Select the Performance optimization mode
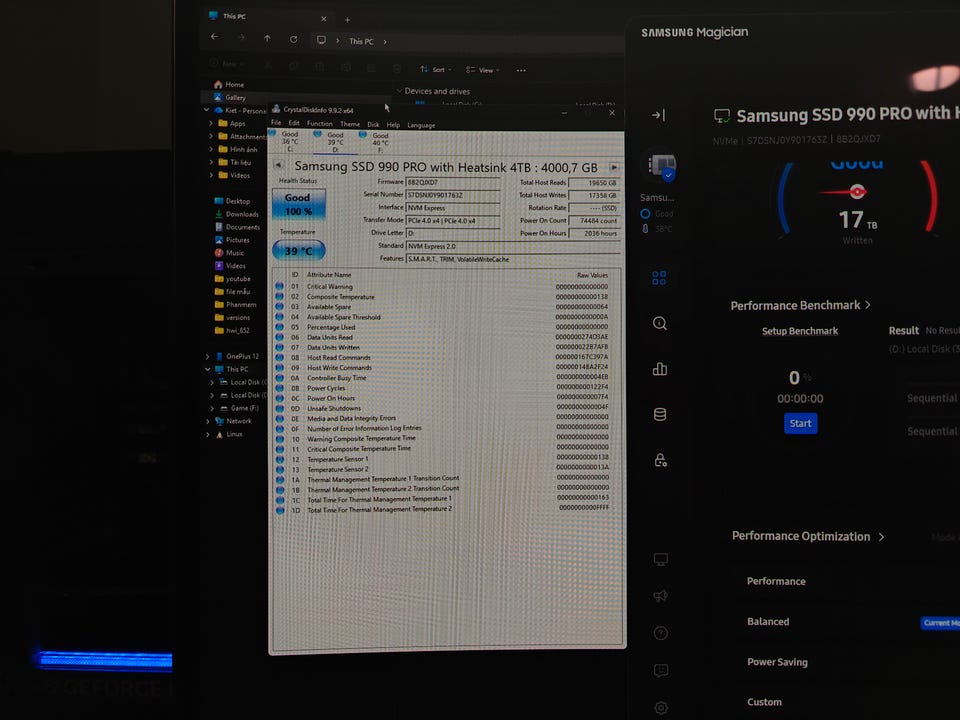This screenshot has width=960, height=720. (x=776, y=581)
